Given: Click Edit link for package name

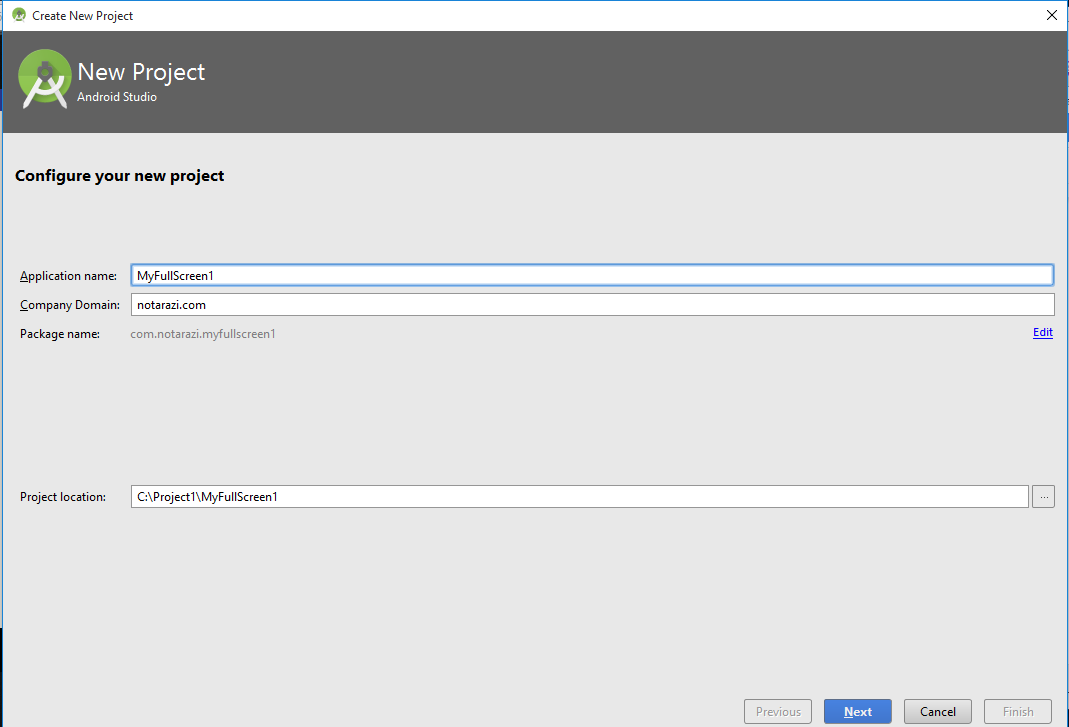Looking at the screenshot, I should click(x=1042, y=333).
